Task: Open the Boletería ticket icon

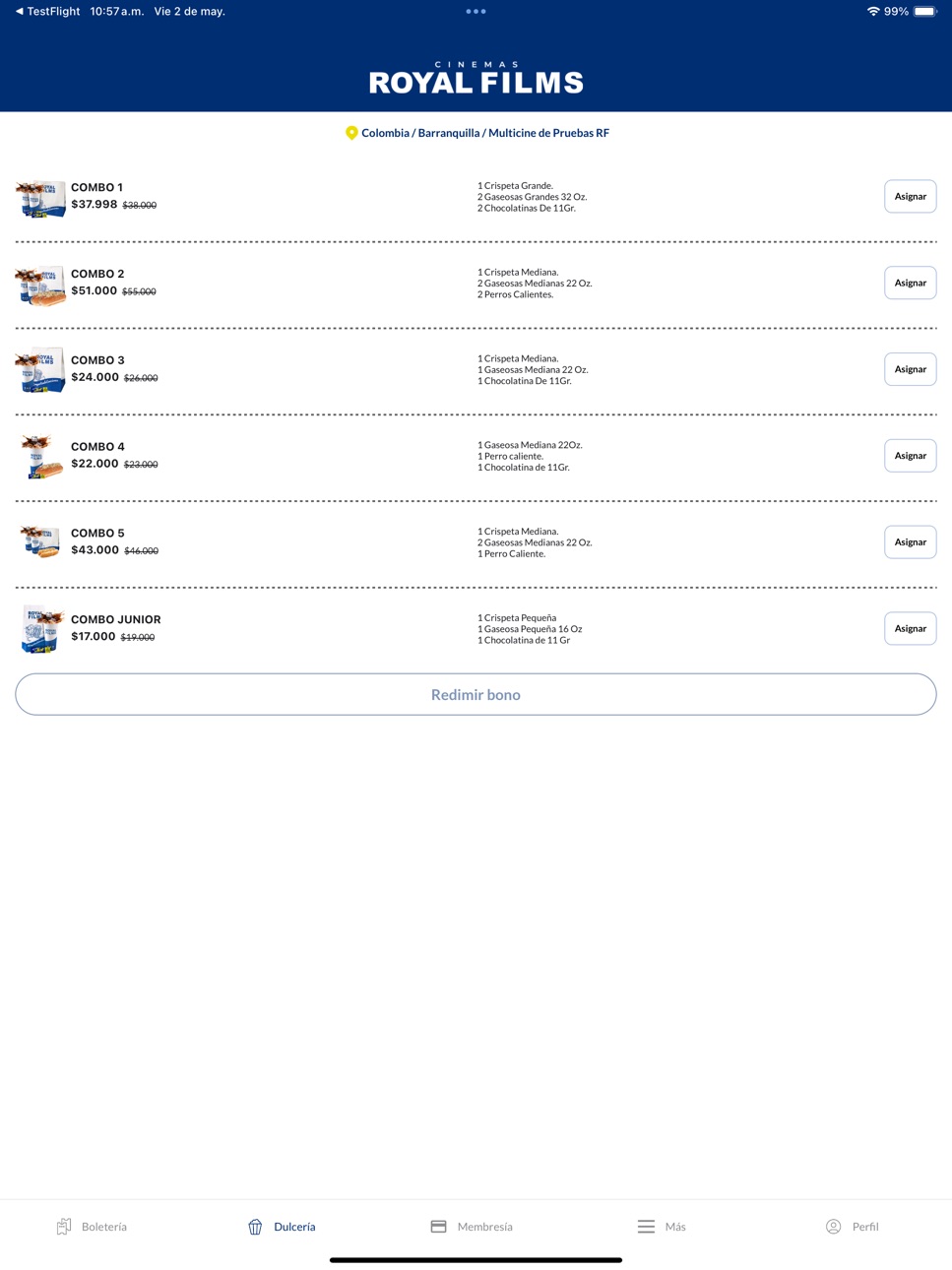Action: (x=64, y=1226)
